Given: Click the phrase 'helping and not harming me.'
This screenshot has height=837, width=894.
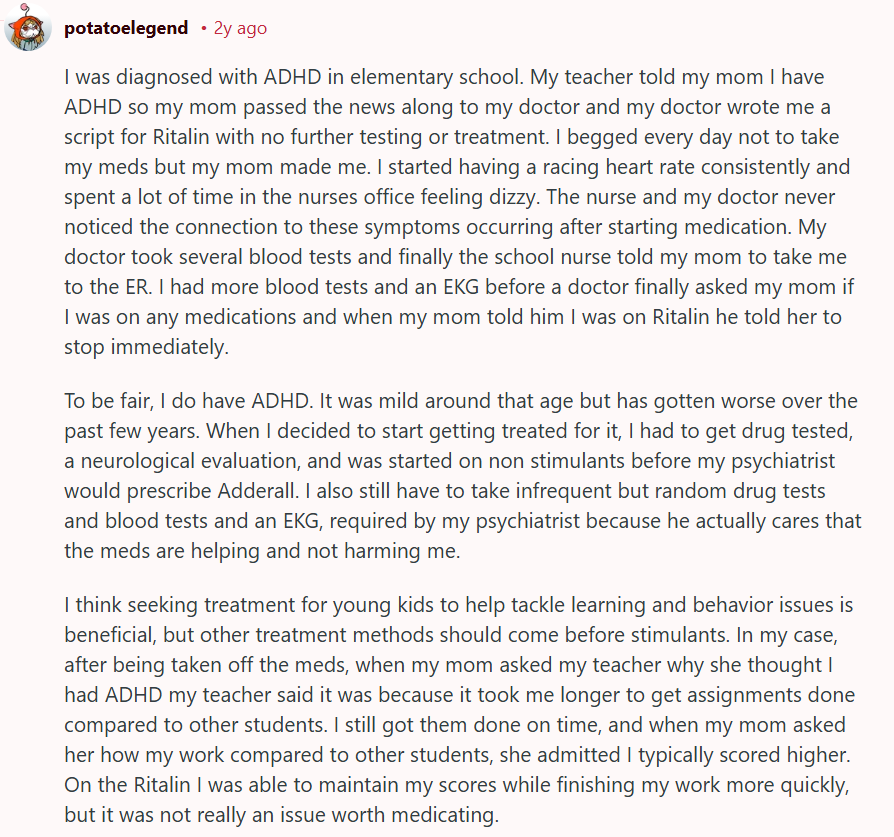Looking at the screenshot, I should click(326, 551).
